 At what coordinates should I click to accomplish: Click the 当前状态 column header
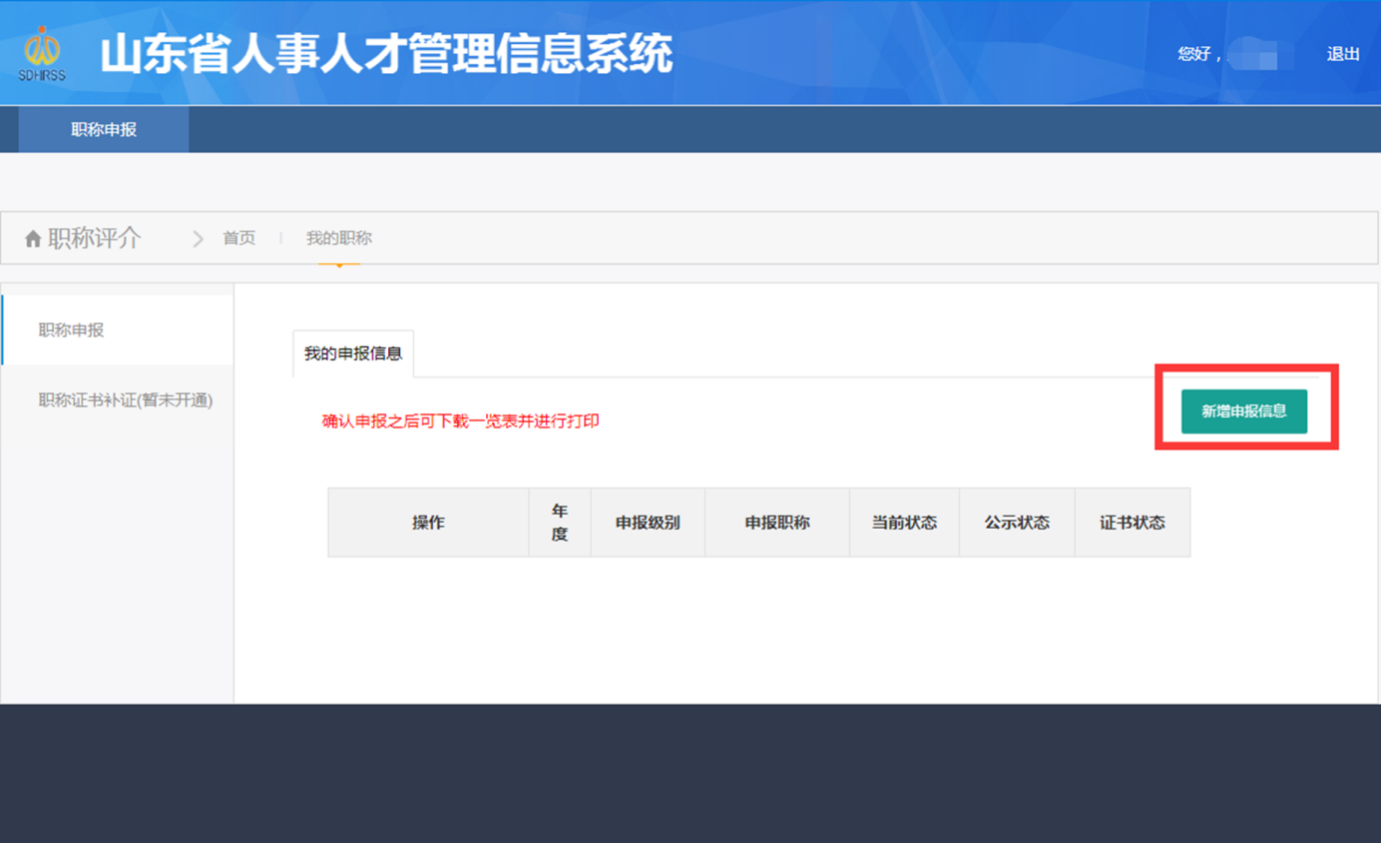(904, 522)
